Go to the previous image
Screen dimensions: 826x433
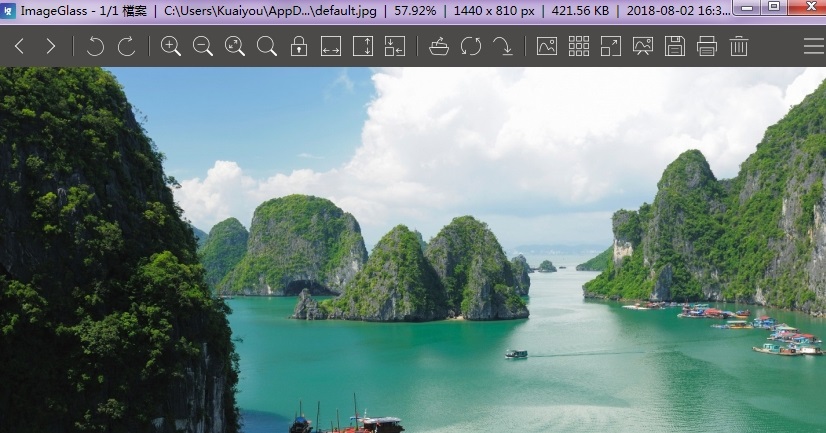19,46
